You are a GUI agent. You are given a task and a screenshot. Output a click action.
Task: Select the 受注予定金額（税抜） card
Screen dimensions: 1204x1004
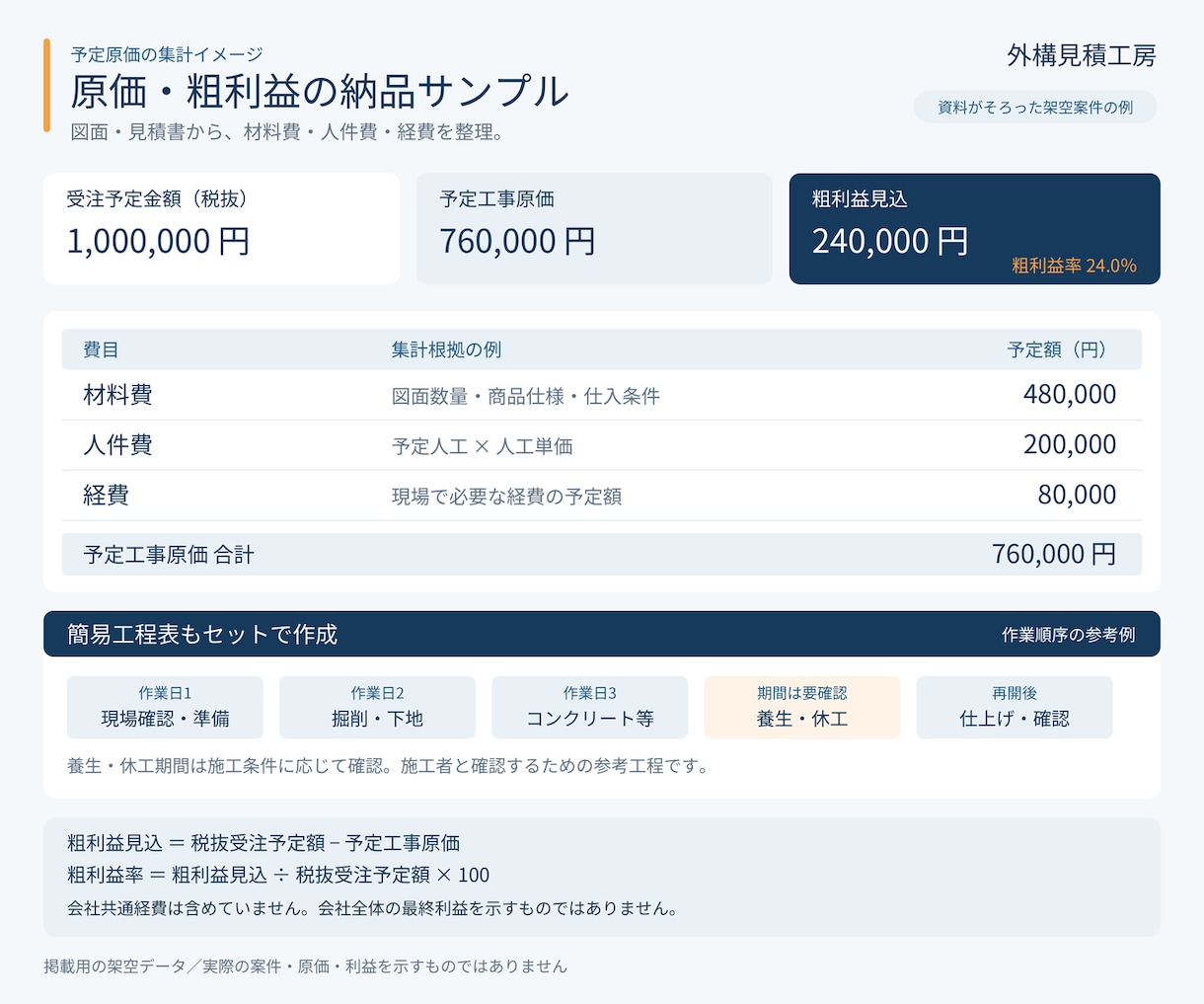point(221,228)
